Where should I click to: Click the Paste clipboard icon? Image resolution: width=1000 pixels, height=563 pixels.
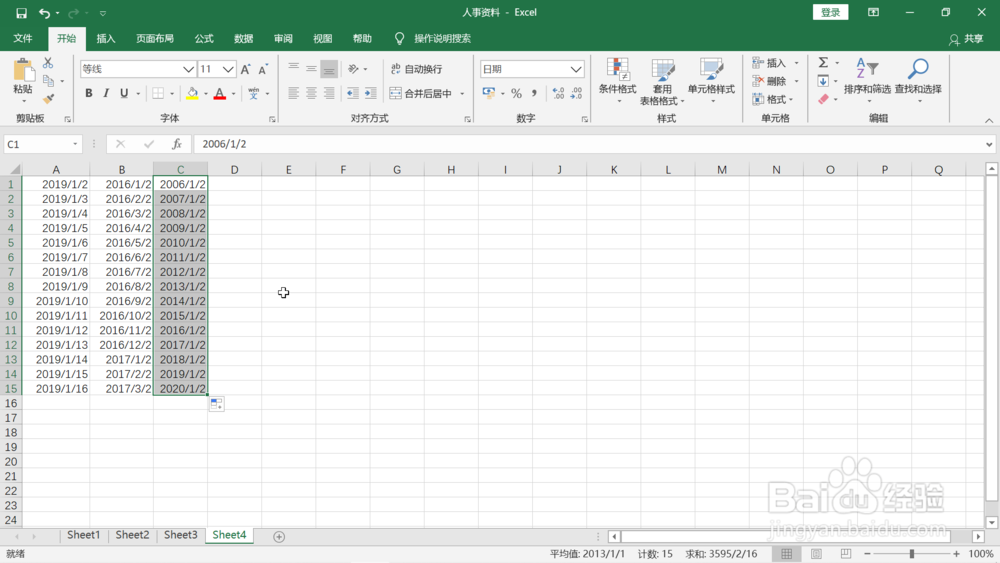23,71
